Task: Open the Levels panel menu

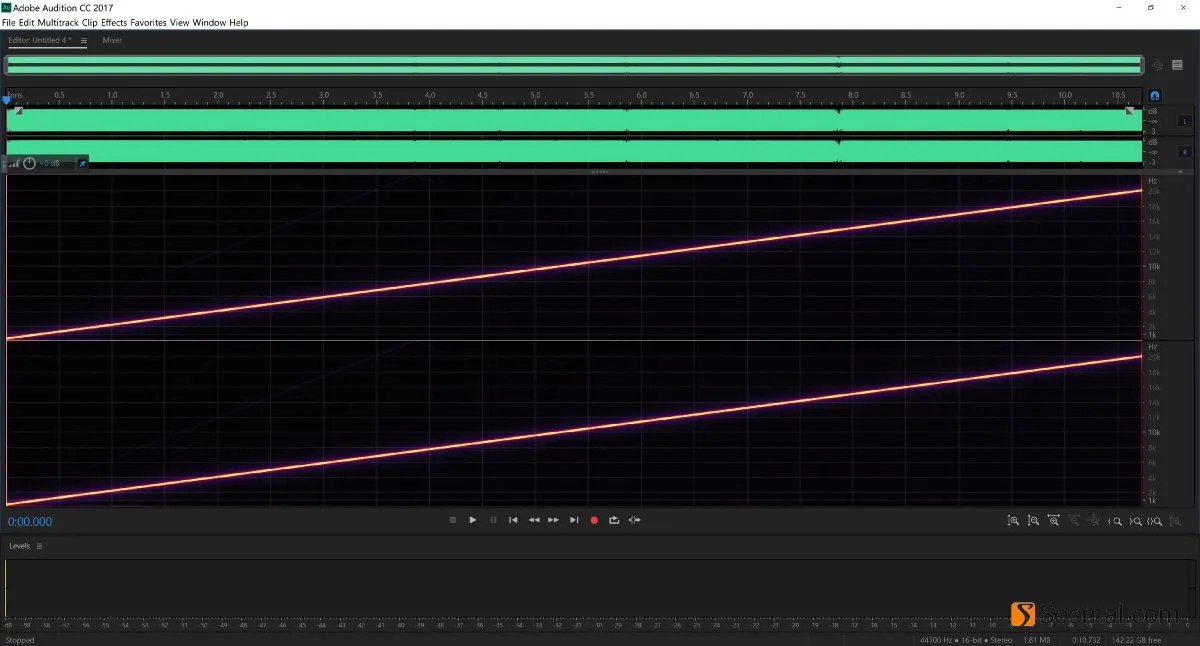Action: 38,546
